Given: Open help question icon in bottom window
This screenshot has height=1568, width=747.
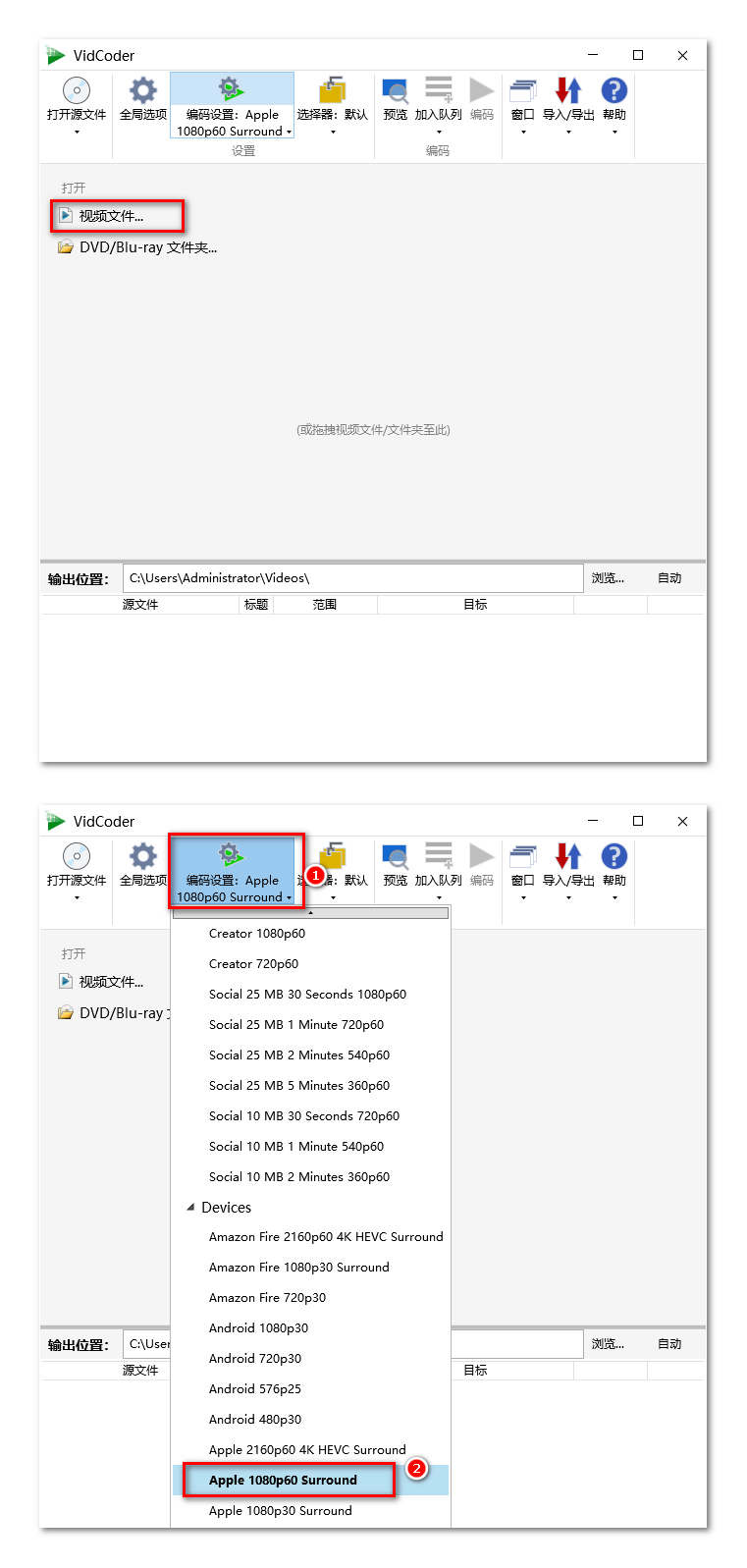Looking at the screenshot, I should pos(614,856).
